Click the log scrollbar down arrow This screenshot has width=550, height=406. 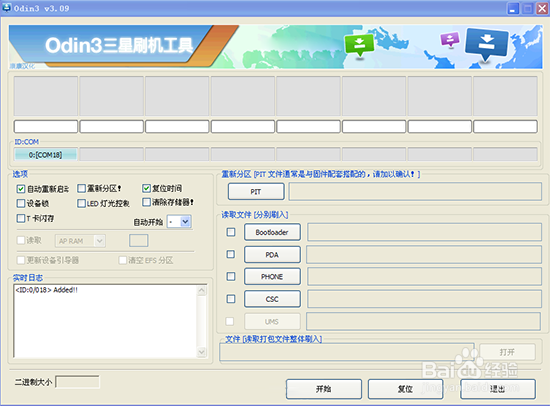point(202,352)
